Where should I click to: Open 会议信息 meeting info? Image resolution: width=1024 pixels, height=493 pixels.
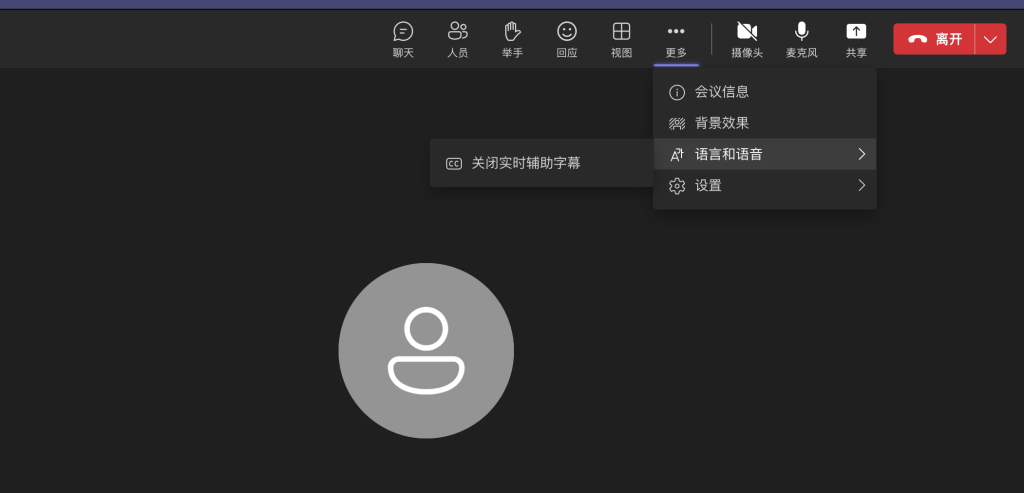coord(765,92)
